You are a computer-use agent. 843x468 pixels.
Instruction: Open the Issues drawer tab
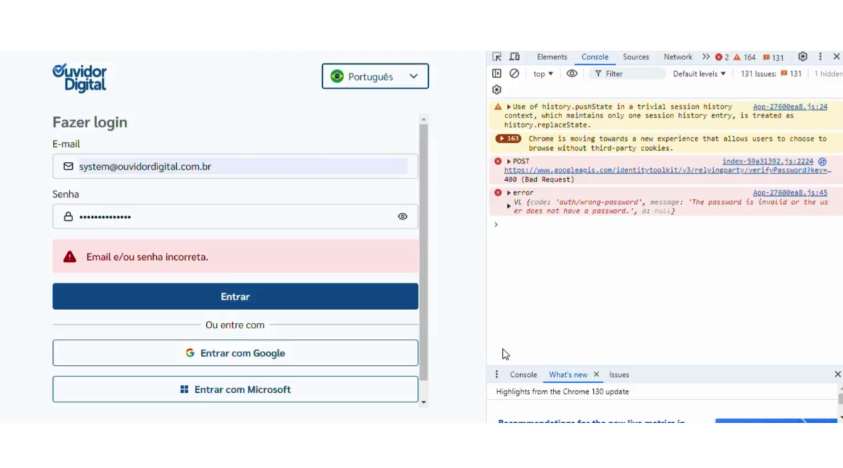tap(619, 374)
